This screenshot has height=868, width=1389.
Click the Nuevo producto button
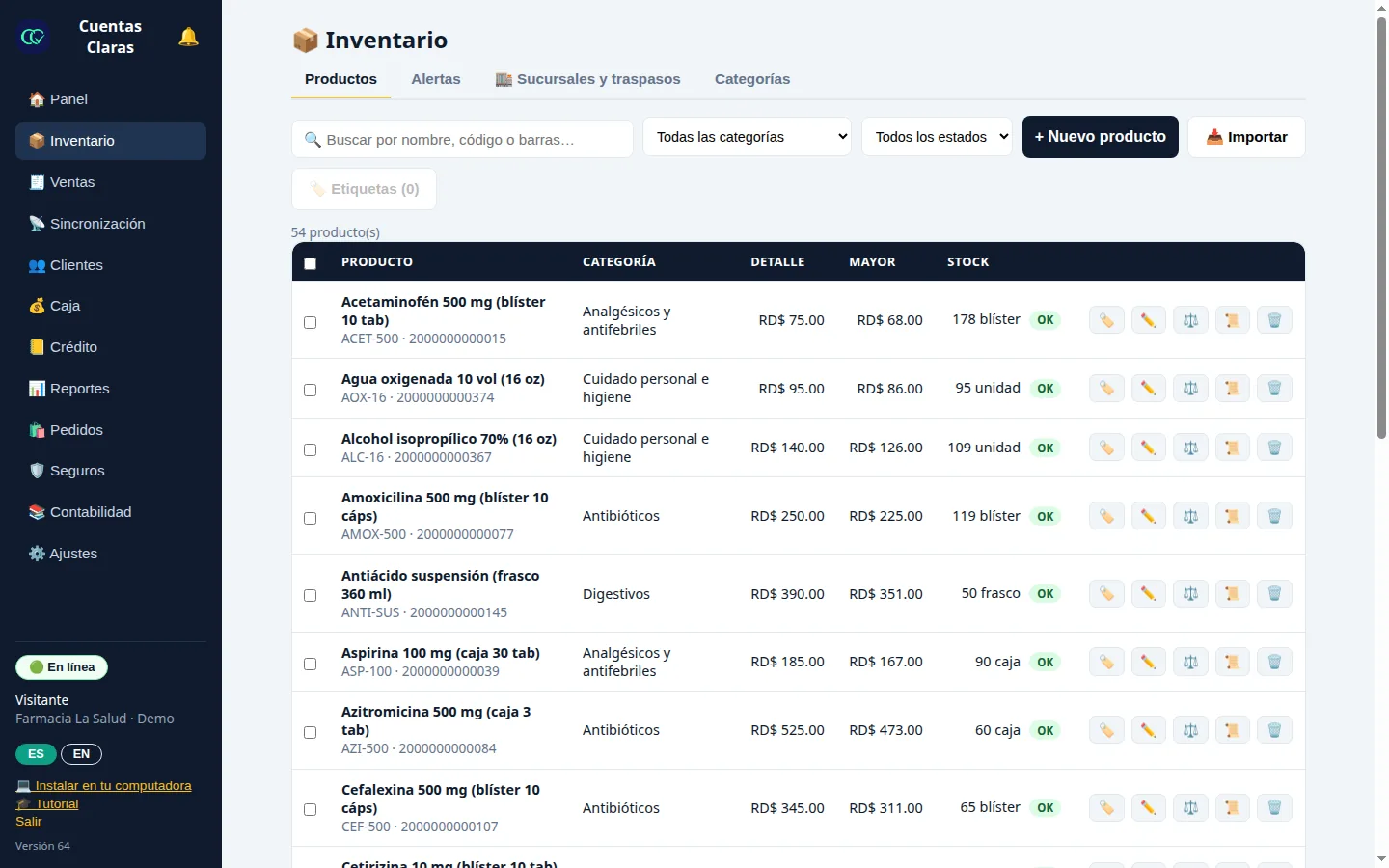coord(1101,137)
